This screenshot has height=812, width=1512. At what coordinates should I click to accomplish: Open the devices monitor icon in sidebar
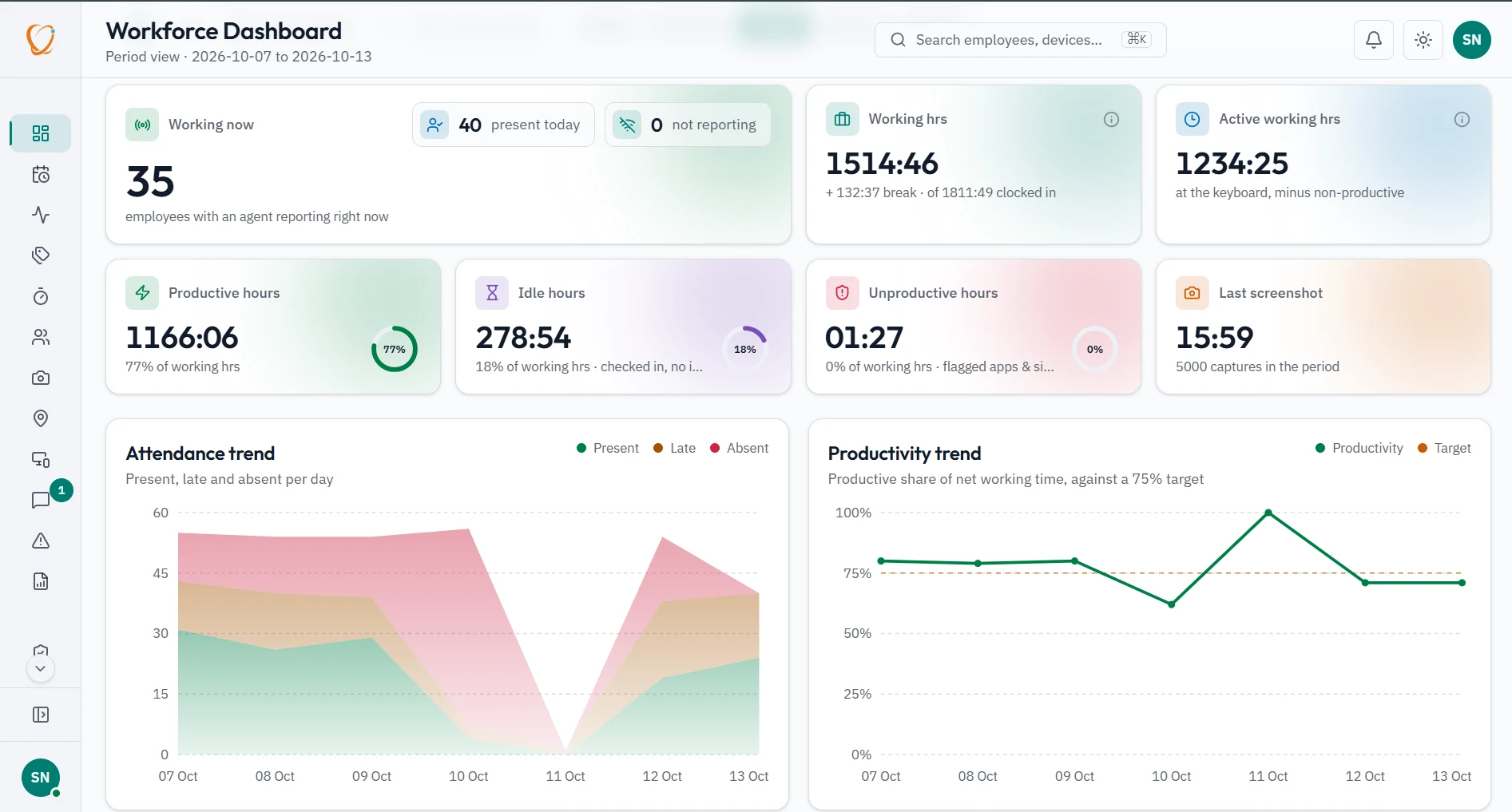41,459
